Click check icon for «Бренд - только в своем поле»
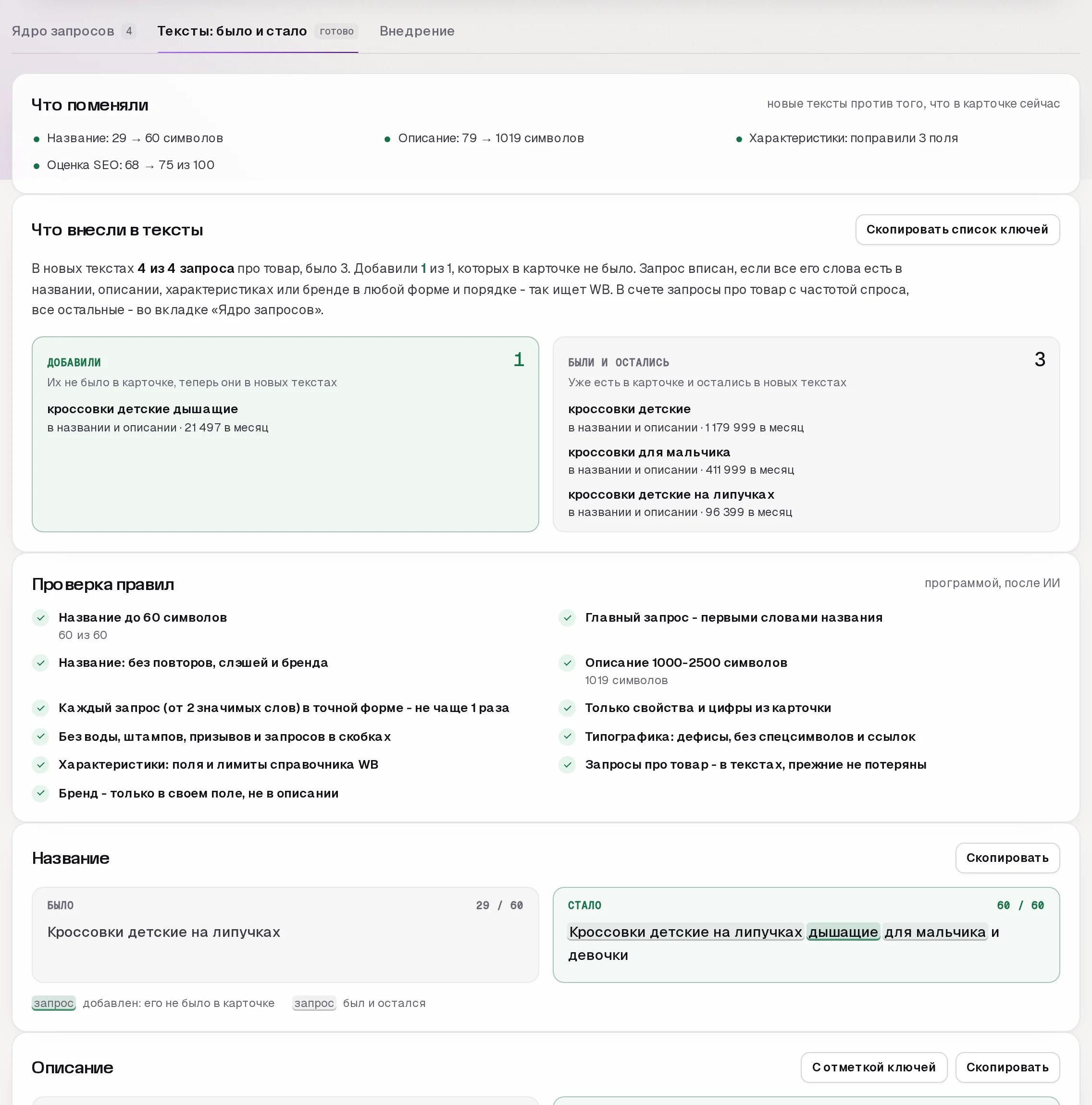 (41, 793)
